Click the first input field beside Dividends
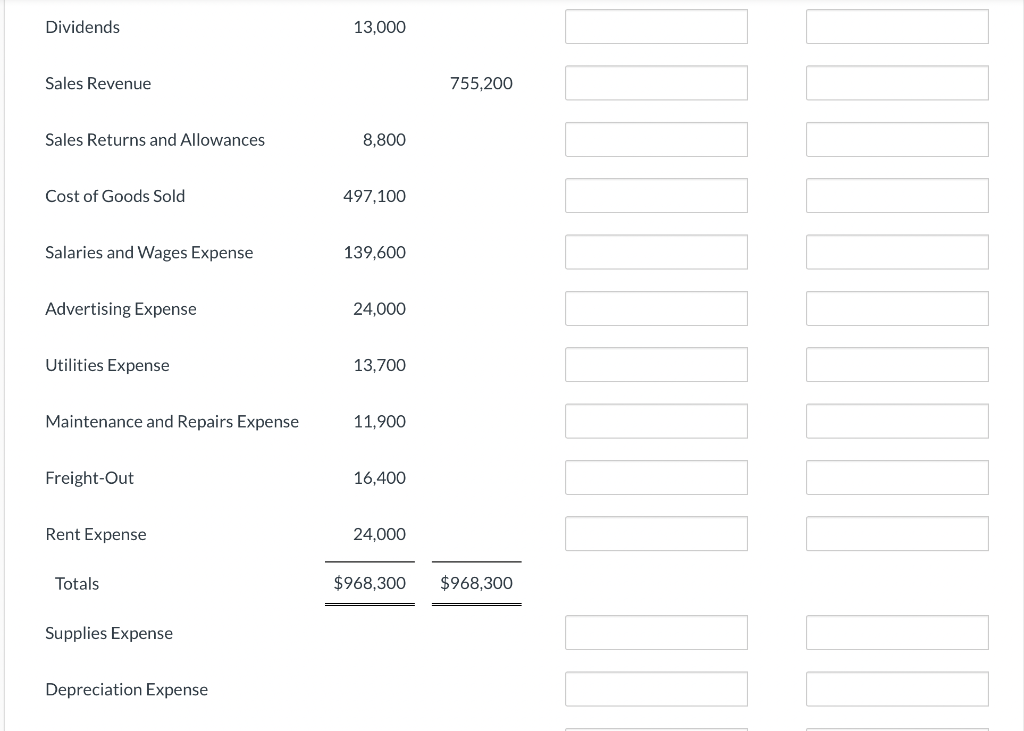The height and width of the screenshot is (731, 1024). [x=656, y=26]
